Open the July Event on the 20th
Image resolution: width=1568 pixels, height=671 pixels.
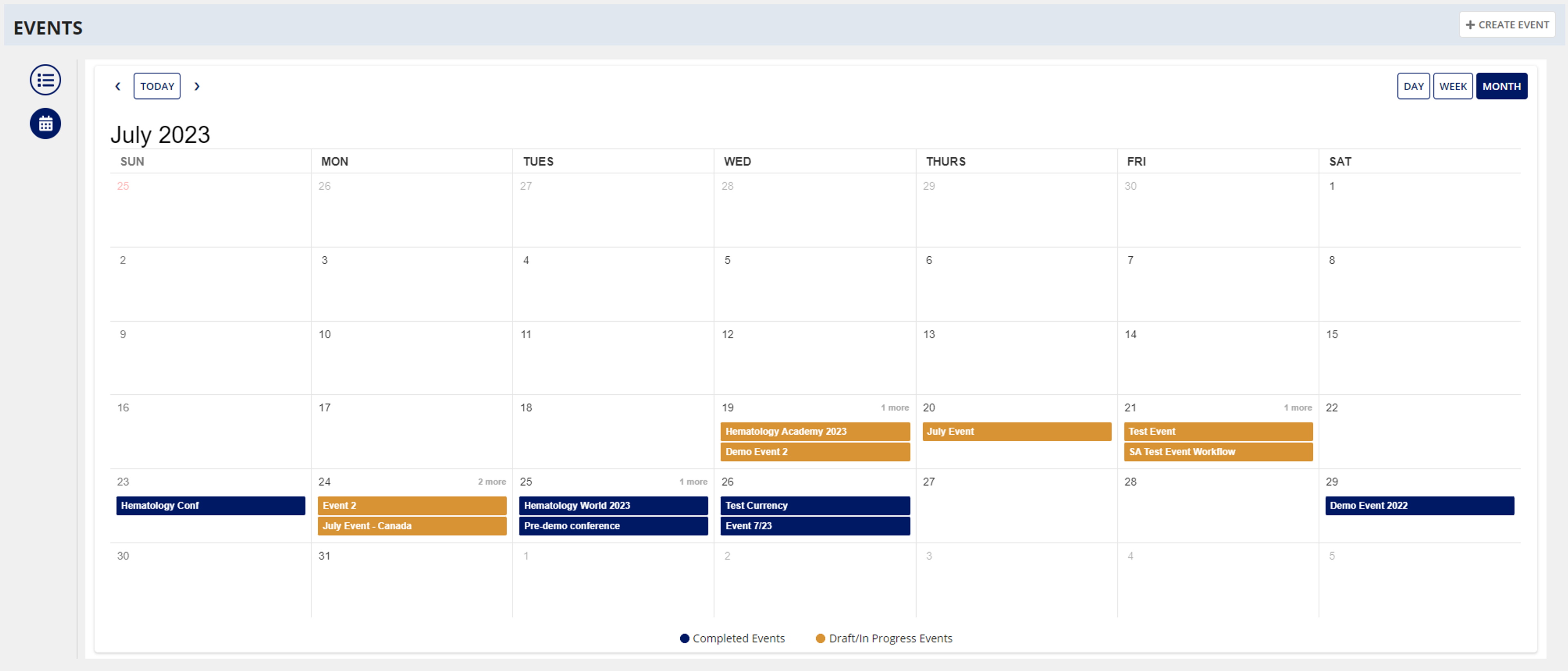(x=1016, y=431)
